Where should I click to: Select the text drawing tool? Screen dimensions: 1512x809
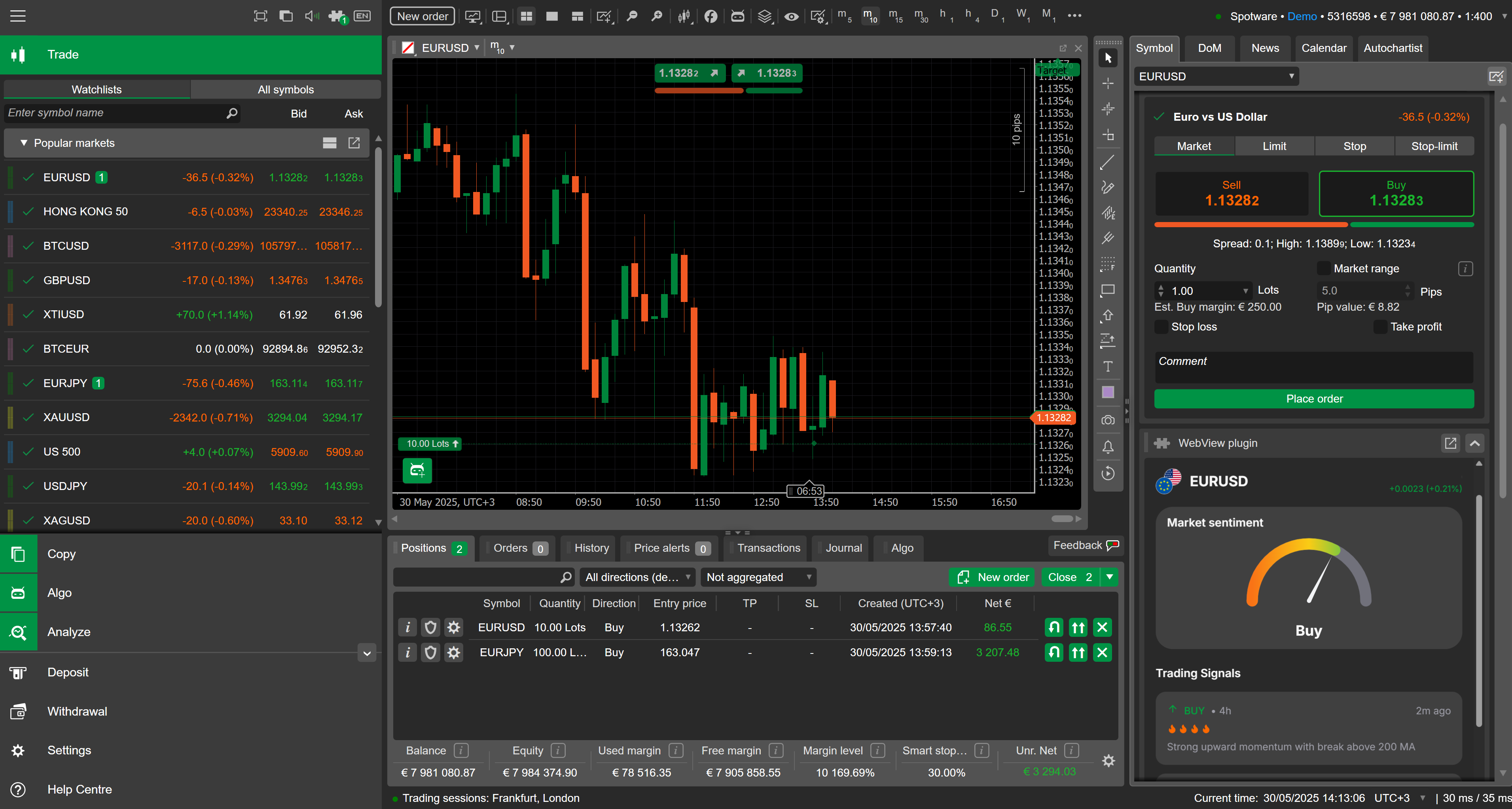[1108, 367]
